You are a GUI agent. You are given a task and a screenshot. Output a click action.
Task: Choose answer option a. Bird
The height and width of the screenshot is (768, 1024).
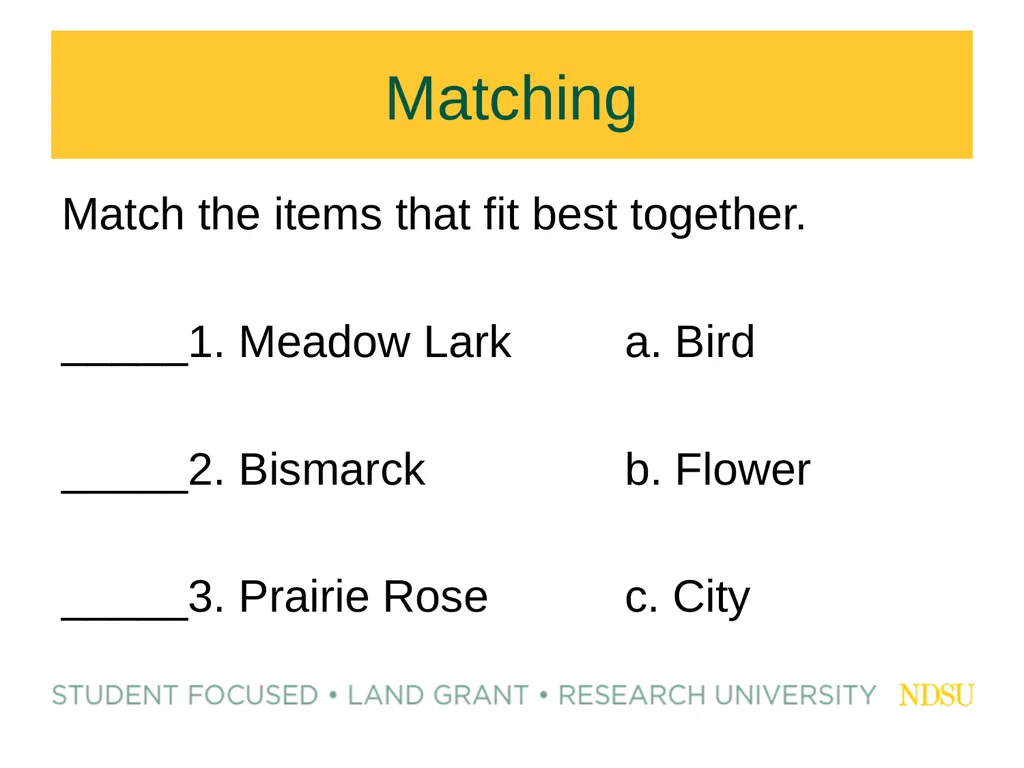(x=690, y=342)
